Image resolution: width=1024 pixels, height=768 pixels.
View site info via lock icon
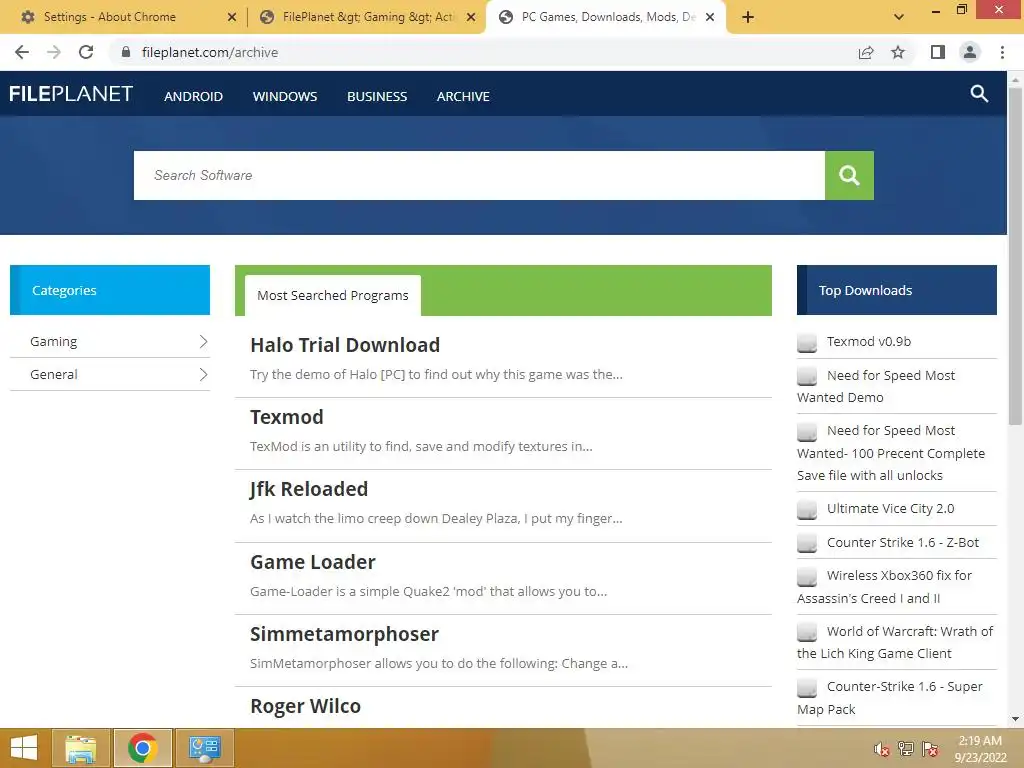pyautogui.click(x=126, y=52)
